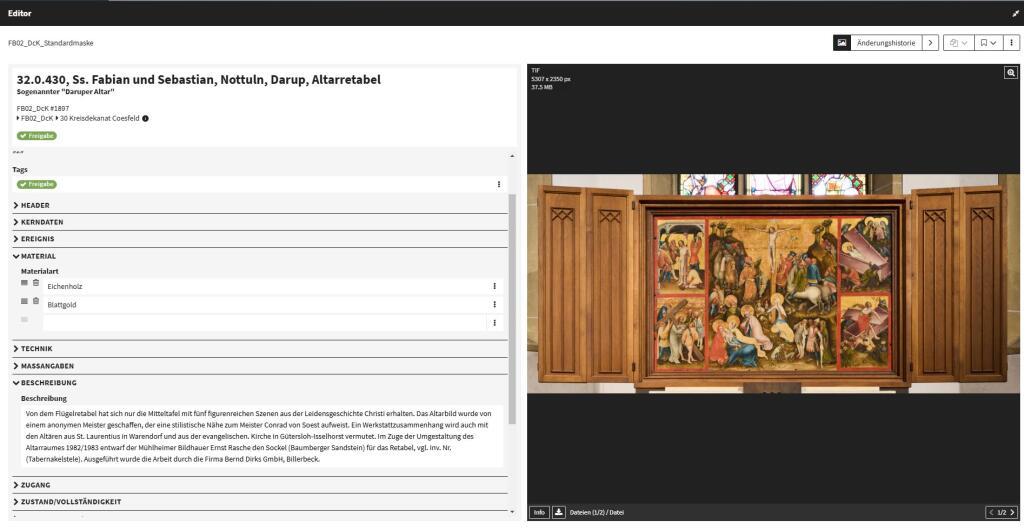
Task: Go to next file in the 1/2 pager
Action: click(1012, 512)
